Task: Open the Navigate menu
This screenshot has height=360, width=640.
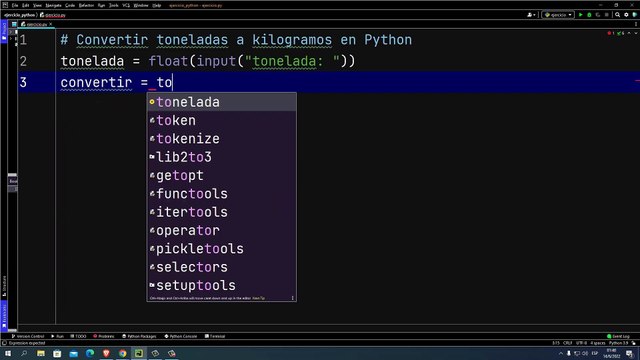Action: tap(53, 5)
